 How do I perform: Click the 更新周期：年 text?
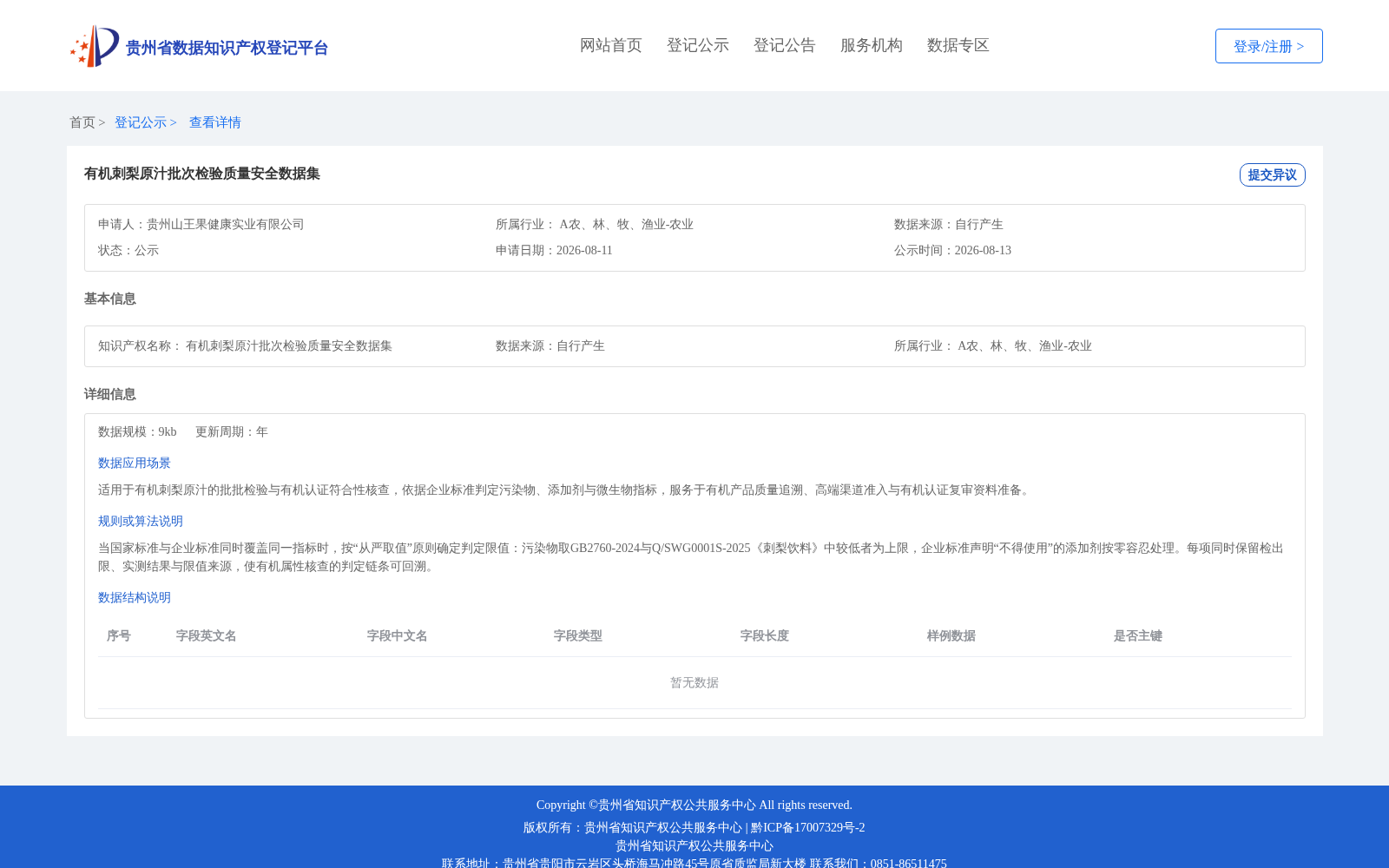232,431
